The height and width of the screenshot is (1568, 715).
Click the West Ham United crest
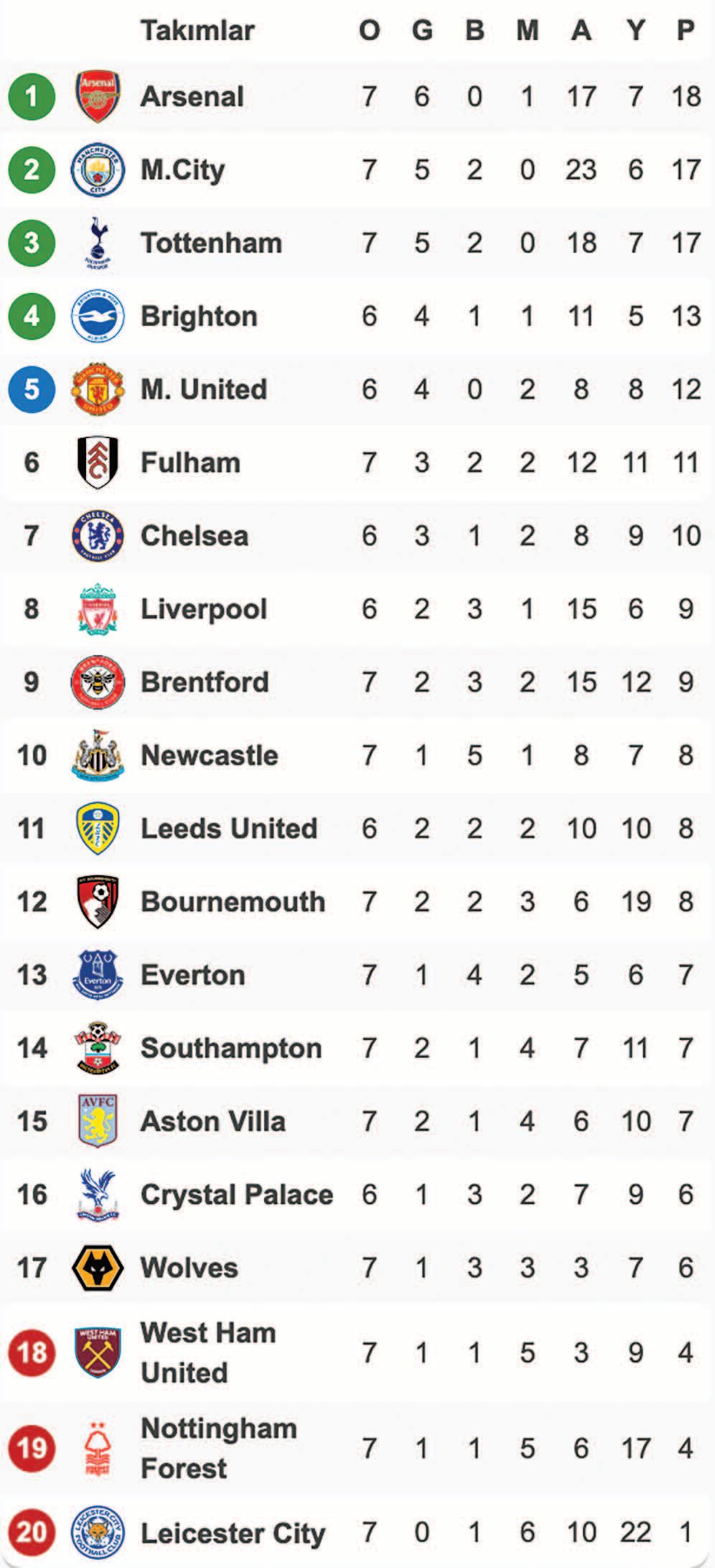[98, 1353]
